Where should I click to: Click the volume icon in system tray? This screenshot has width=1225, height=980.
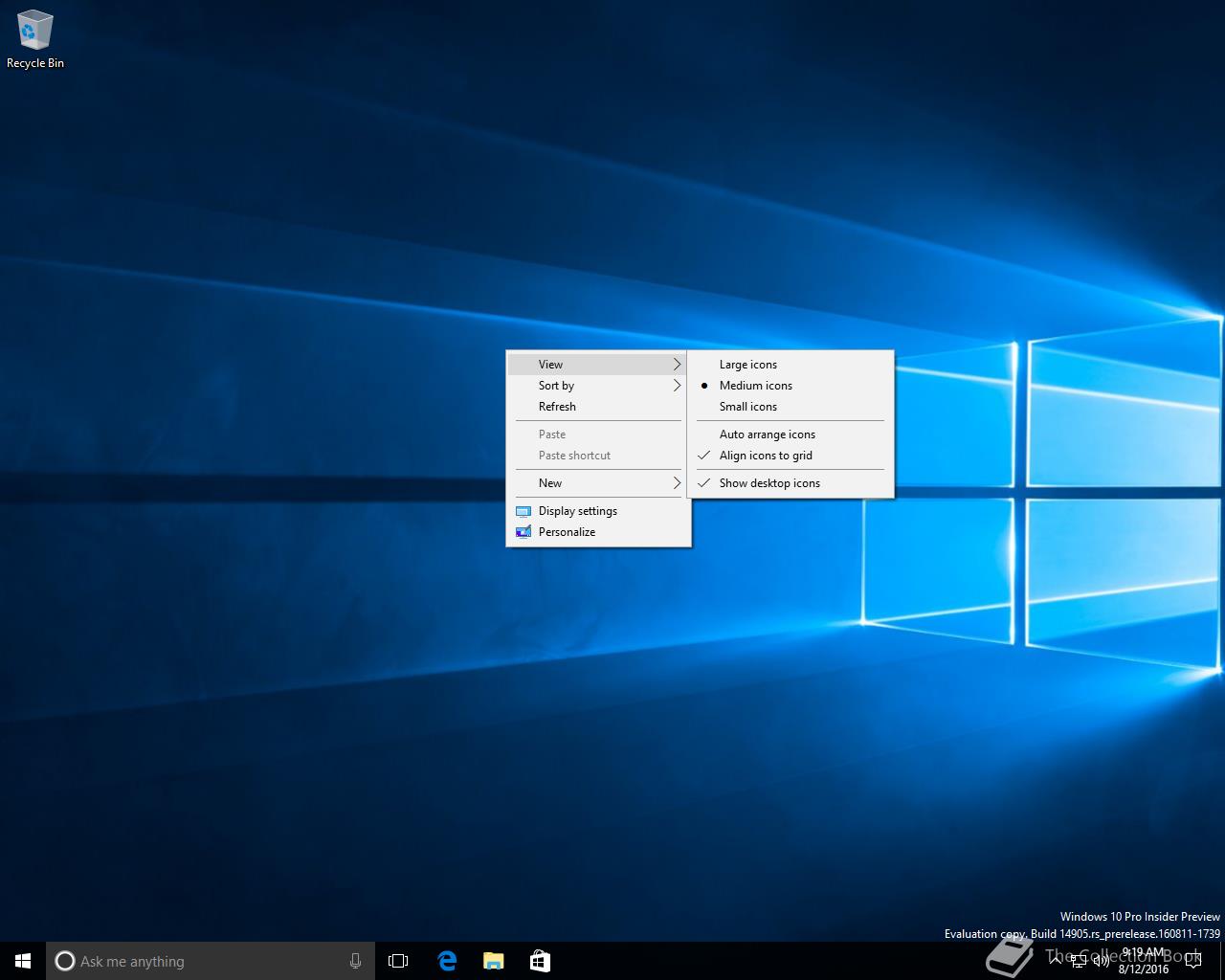[x=1102, y=960]
